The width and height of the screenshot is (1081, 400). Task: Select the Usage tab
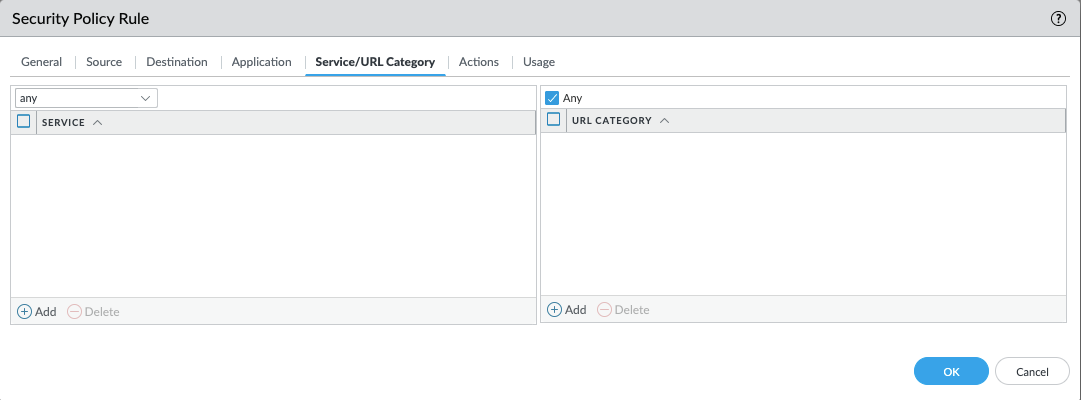[x=539, y=62]
